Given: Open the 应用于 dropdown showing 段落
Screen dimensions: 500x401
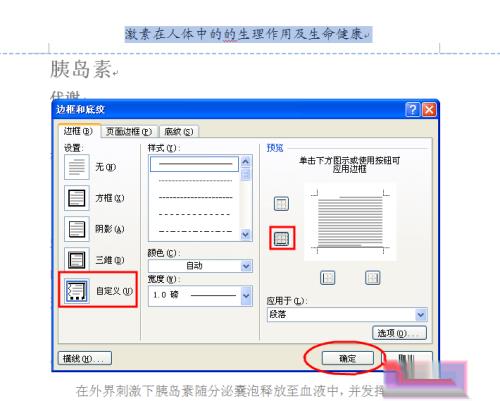Looking at the screenshot, I should [347, 314].
